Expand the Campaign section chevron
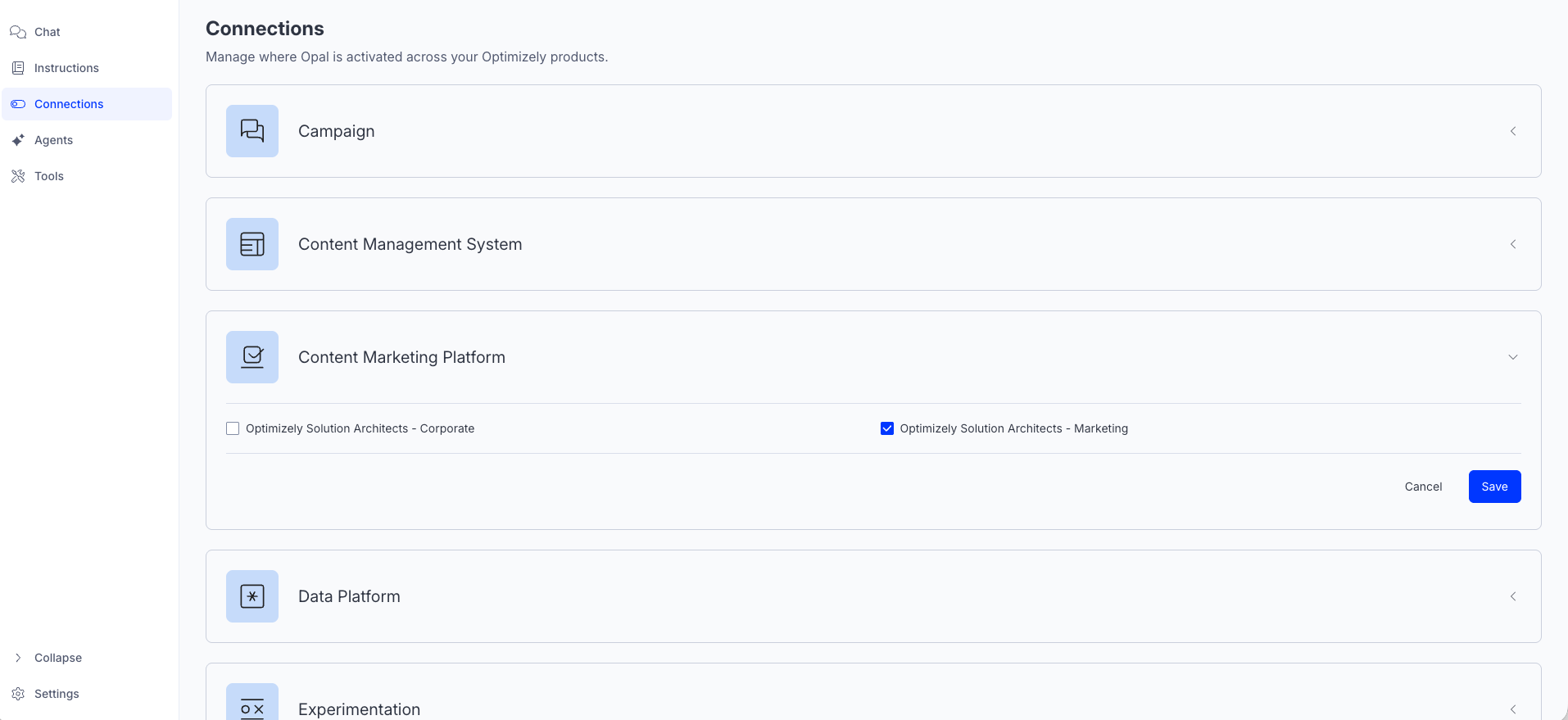Viewport: 1568px width, 720px height. pyautogui.click(x=1513, y=131)
